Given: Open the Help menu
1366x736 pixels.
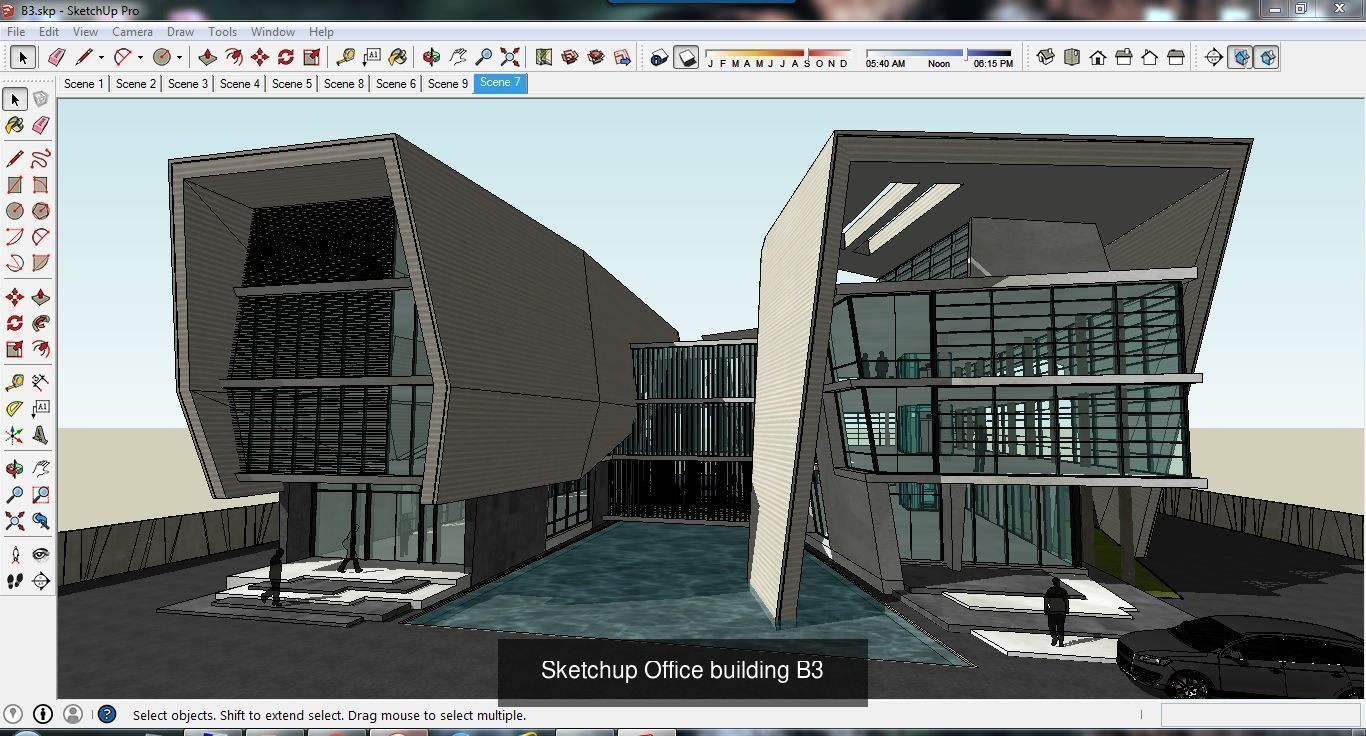Looking at the screenshot, I should click(x=321, y=32).
